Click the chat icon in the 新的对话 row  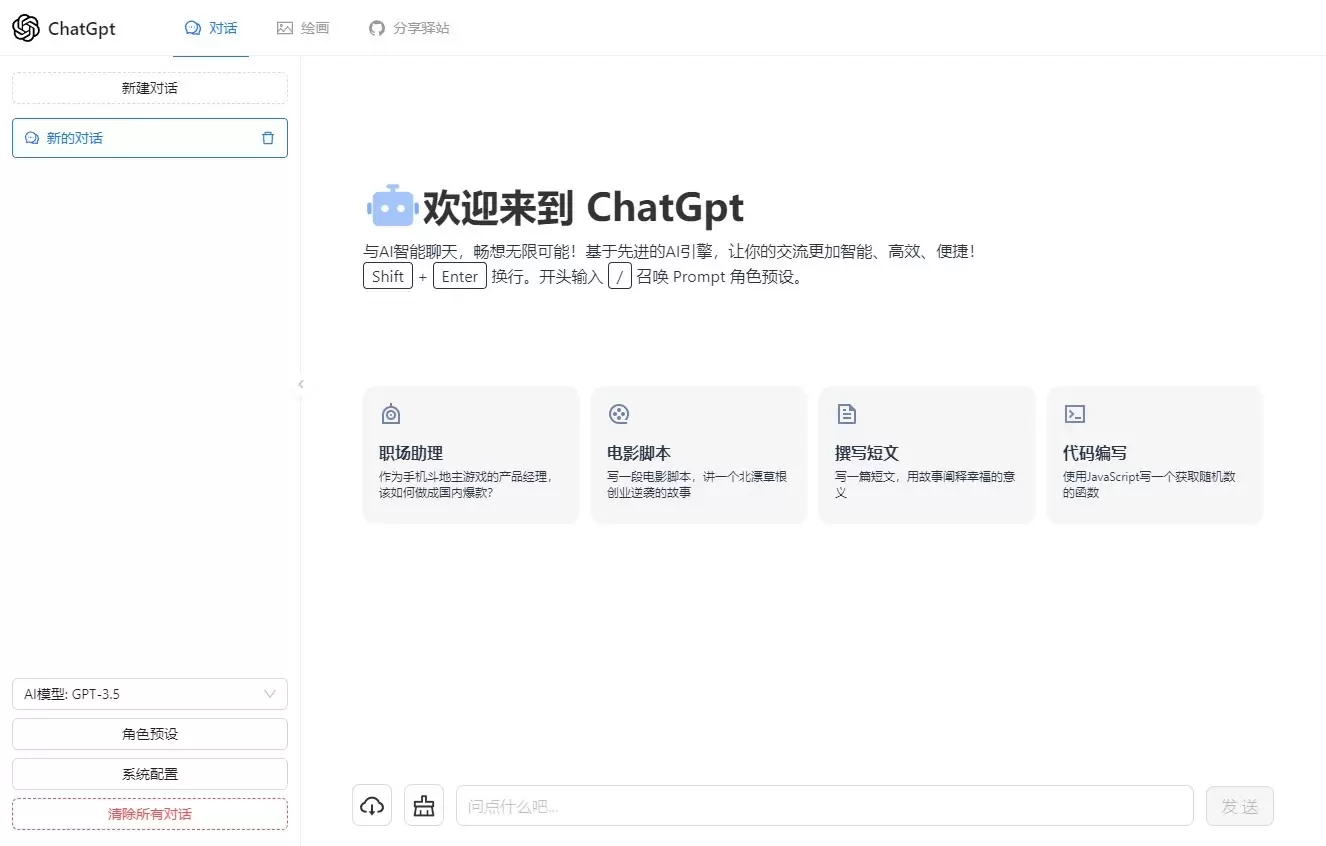[x=32, y=138]
